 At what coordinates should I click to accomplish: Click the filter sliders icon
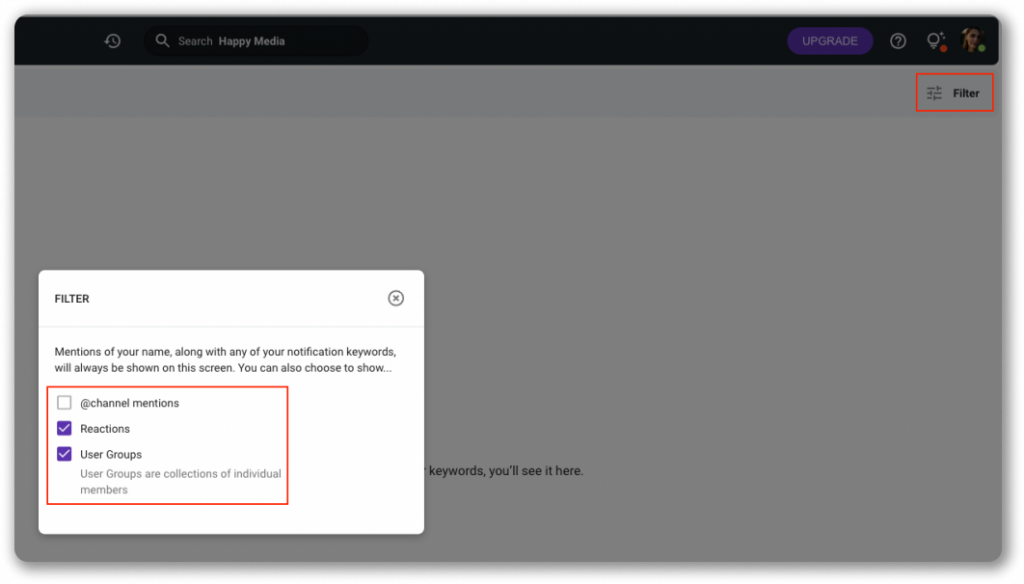[x=934, y=93]
